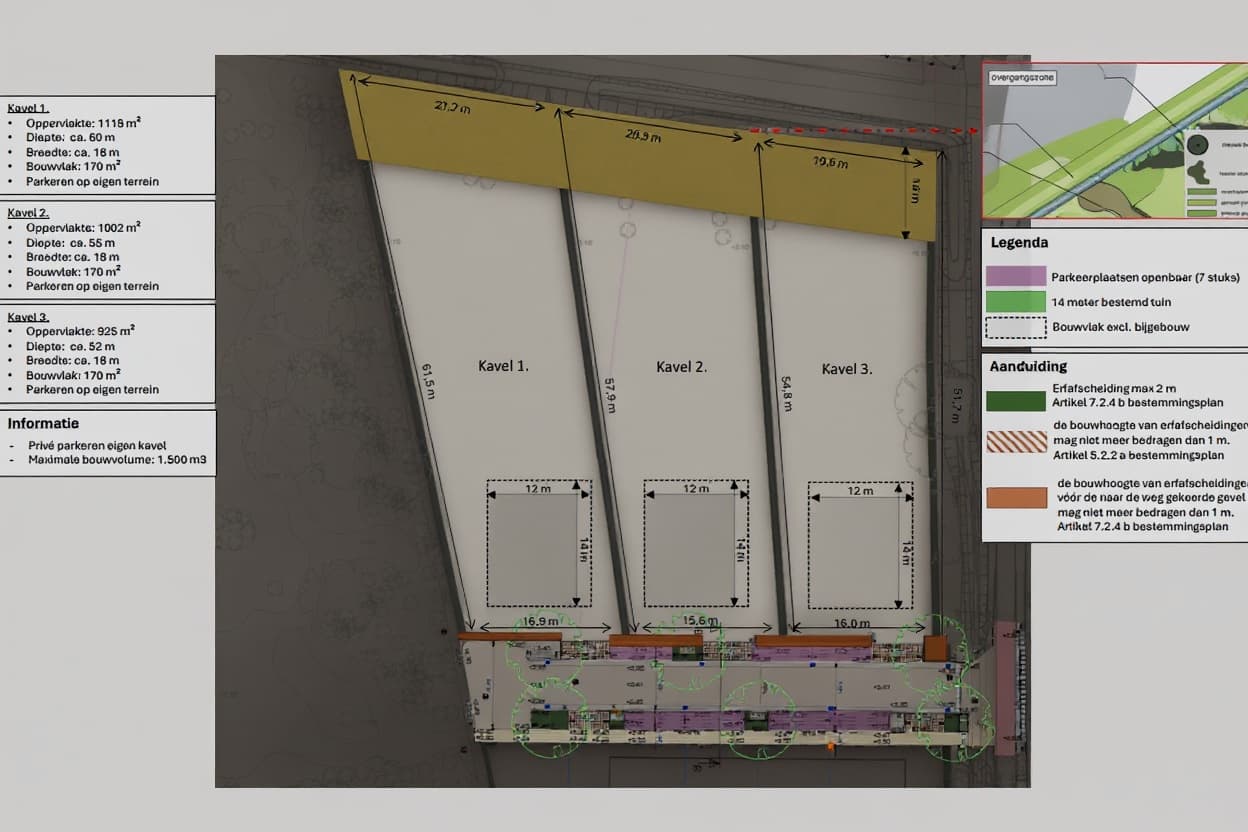Click the hatched orange Artikel 5.2.2 a swatch
The height and width of the screenshot is (832, 1248).
click(1016, 442)
